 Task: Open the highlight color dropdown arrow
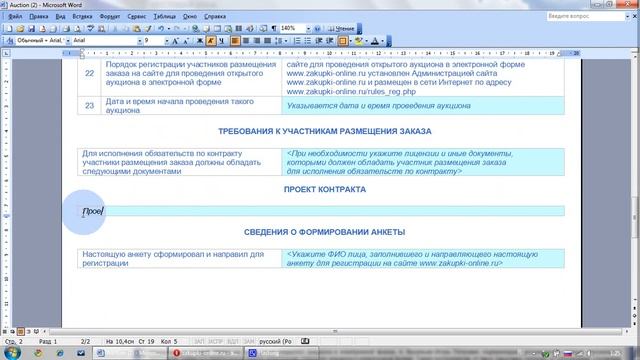coord(366,40)
